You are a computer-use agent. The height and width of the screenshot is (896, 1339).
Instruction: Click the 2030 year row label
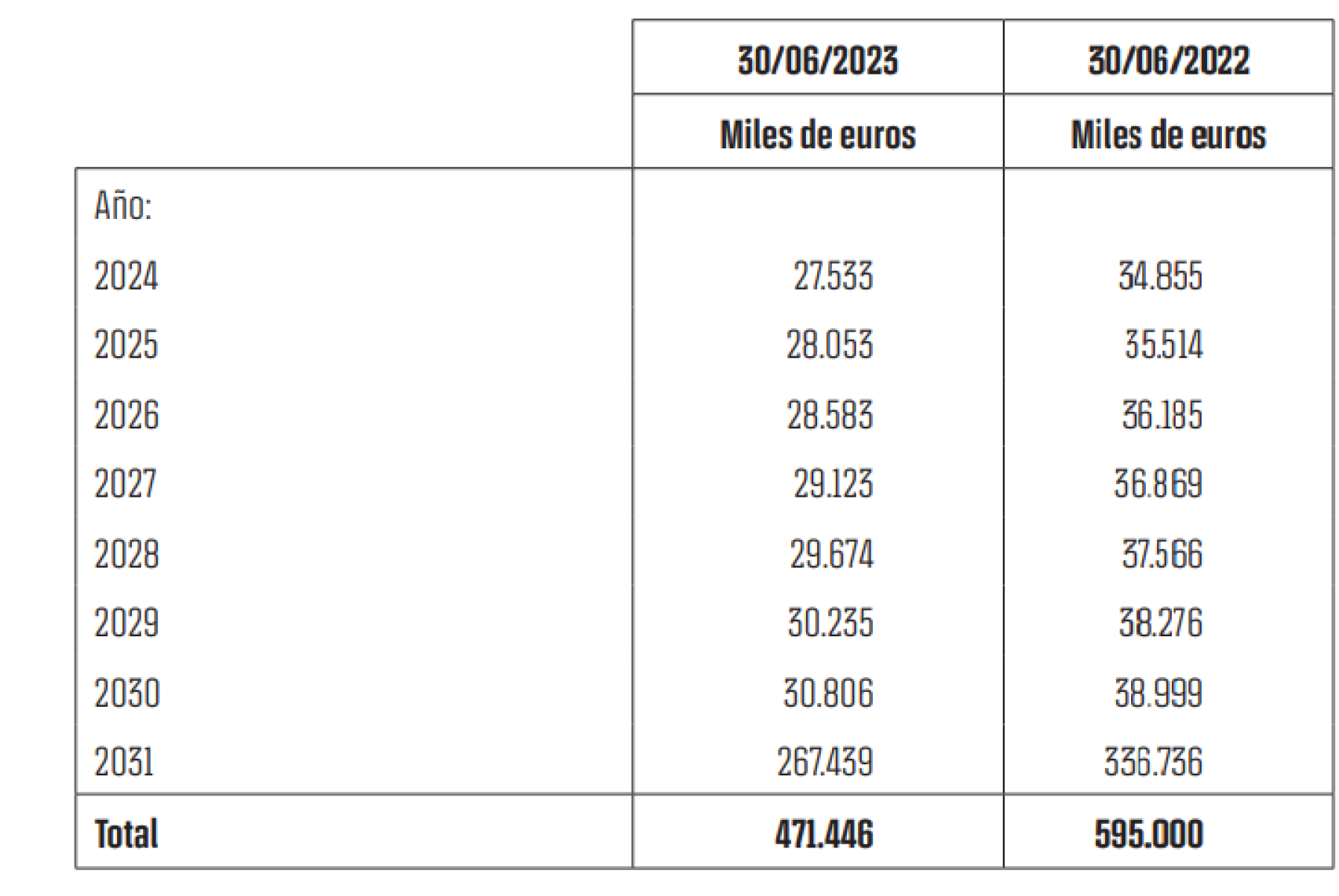[127, 694]
